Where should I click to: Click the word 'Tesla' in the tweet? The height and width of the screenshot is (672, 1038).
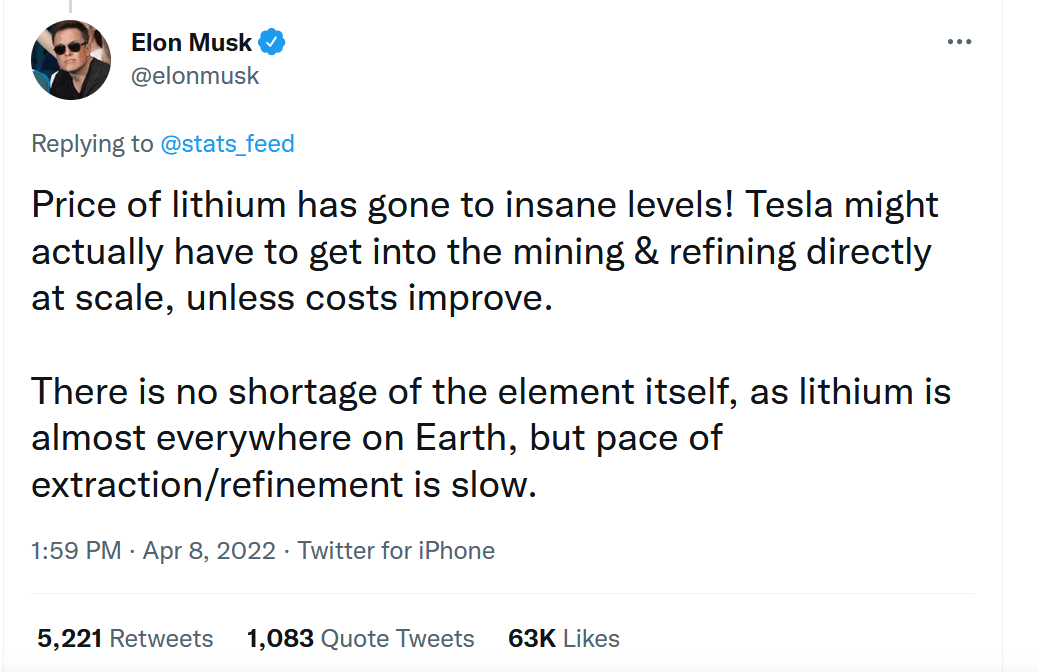(x=788, y=205)
